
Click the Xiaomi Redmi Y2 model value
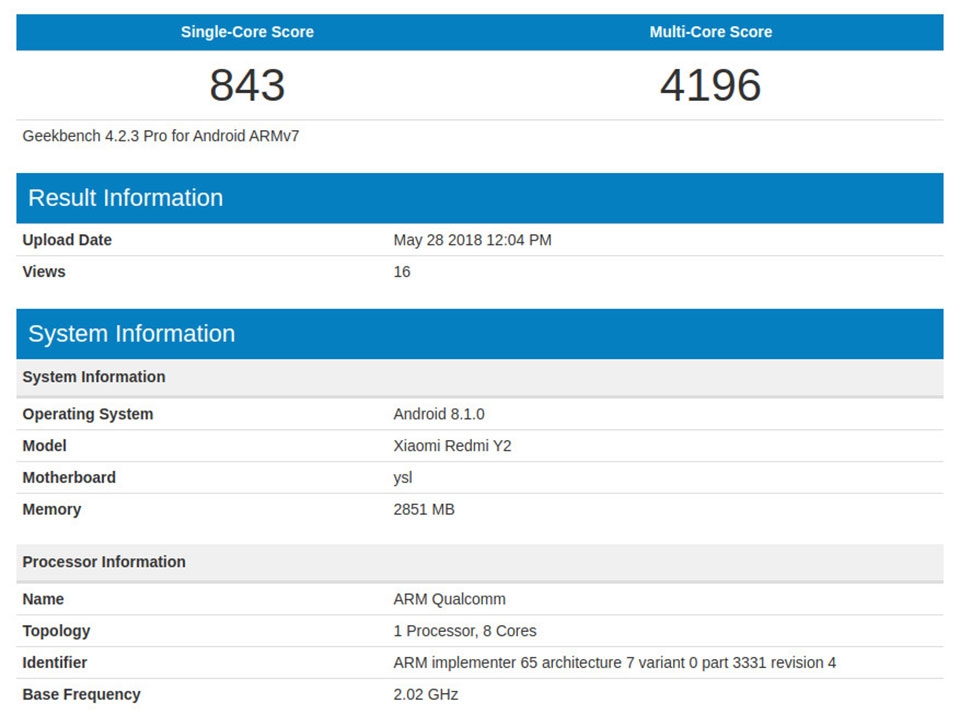(x=452, y=446)
